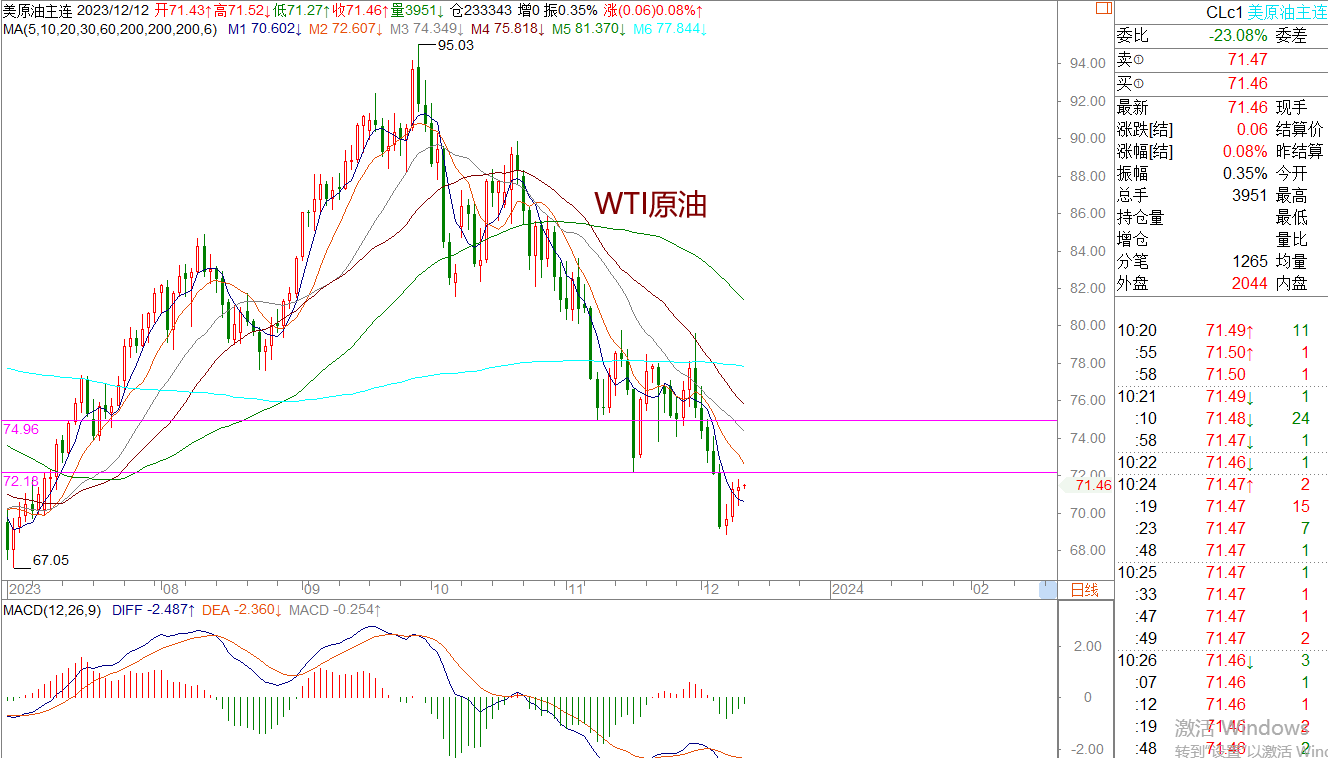1328x758 pixels.
Task: Click the 95.03 high price marker
Action: tap(456, 46)
